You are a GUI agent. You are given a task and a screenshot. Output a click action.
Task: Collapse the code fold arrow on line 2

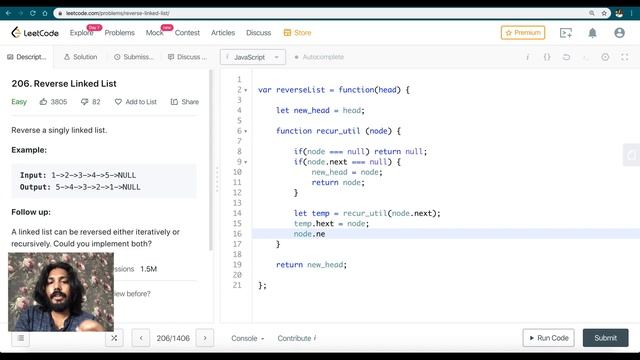pyautogui.click(x=246, y=90)
